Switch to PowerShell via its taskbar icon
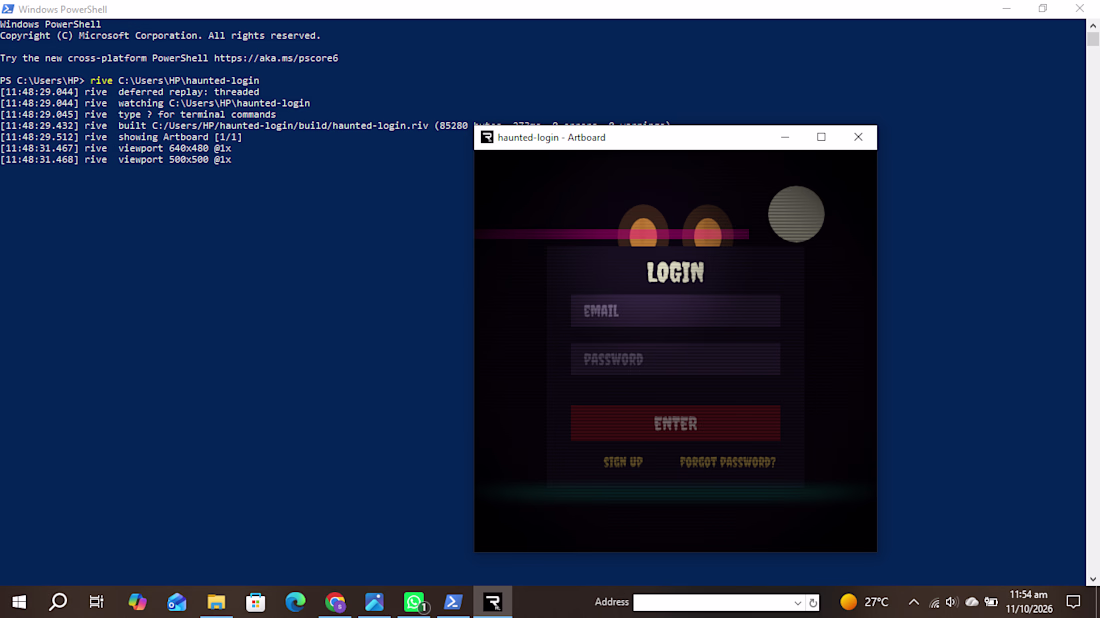The width and height of the screenshot is (1100, 618). click(453, 602)
